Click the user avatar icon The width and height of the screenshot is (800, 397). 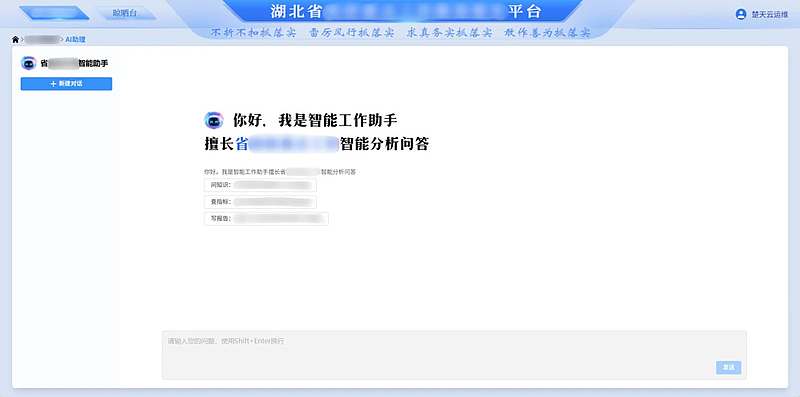741,14
